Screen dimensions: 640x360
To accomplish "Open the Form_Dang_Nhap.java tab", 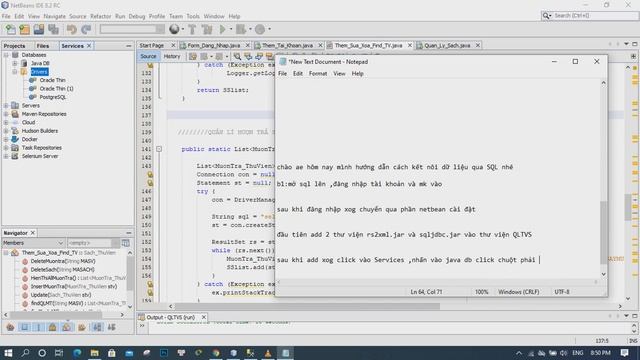I will 213,45.
